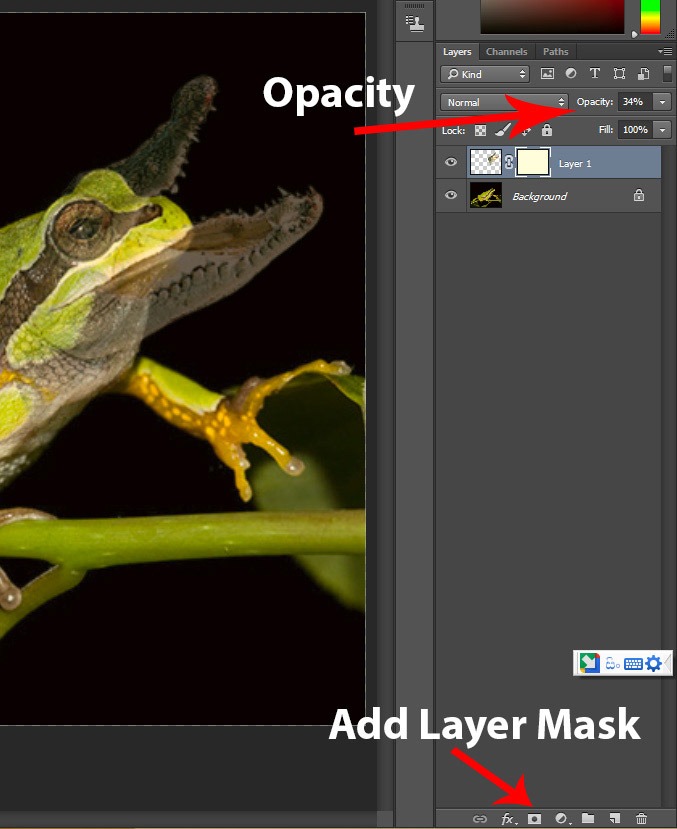The width and height of the screenshot is (677, 829).
Task: Hide the Background layer eye icon
Action: (x=451, y=196)
